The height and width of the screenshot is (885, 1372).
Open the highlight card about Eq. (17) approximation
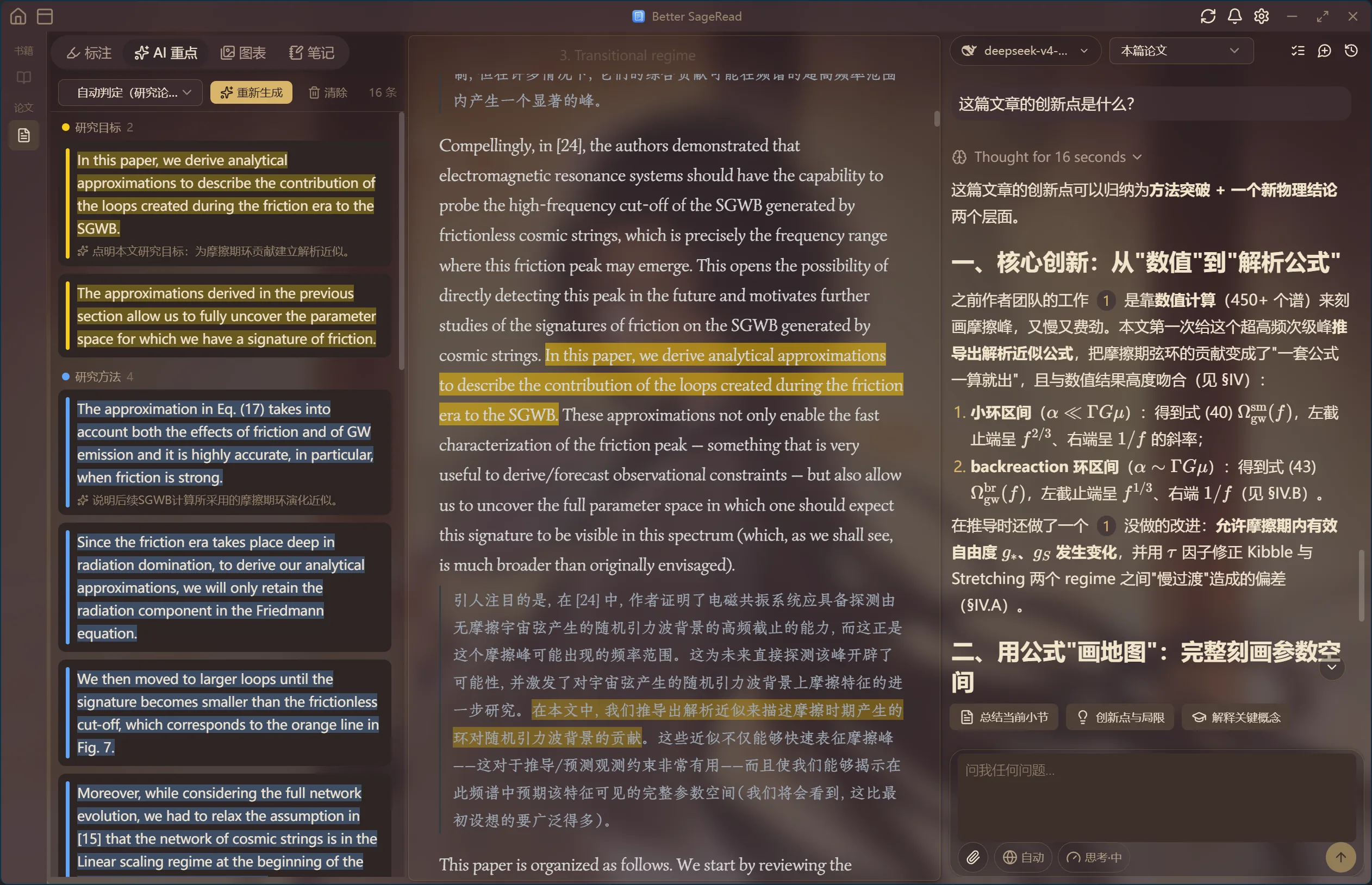coord(225,452)
